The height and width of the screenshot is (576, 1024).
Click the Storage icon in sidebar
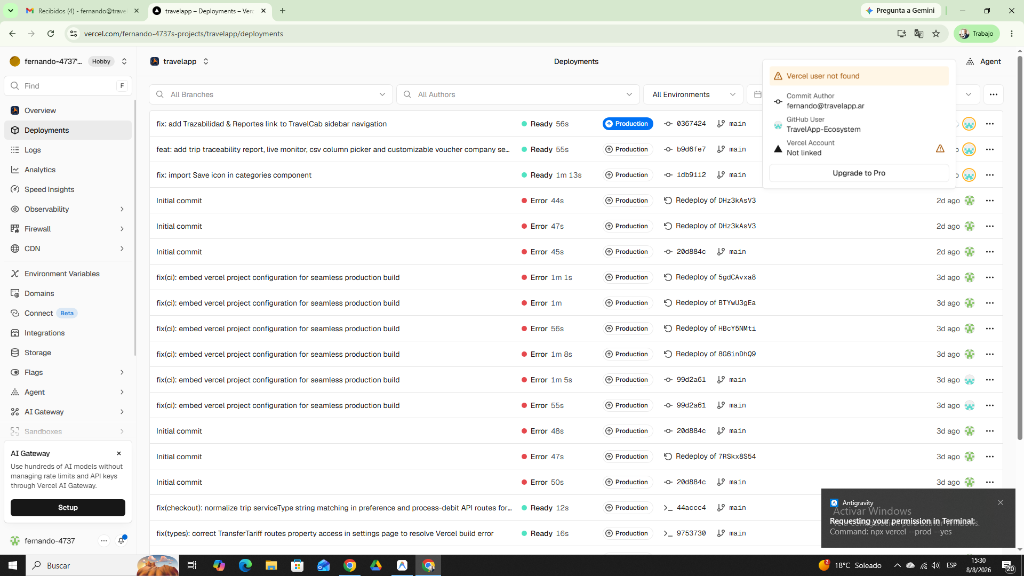(x=15, y=353)
